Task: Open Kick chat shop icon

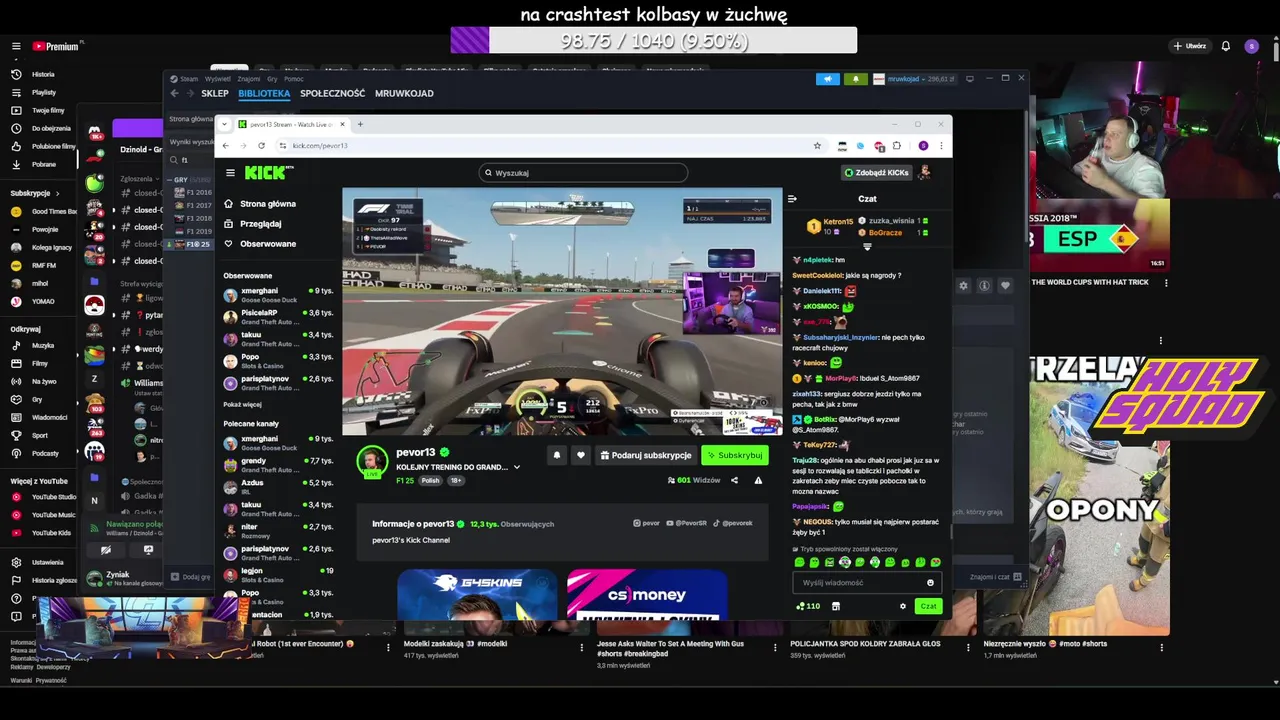Action: 836,606
